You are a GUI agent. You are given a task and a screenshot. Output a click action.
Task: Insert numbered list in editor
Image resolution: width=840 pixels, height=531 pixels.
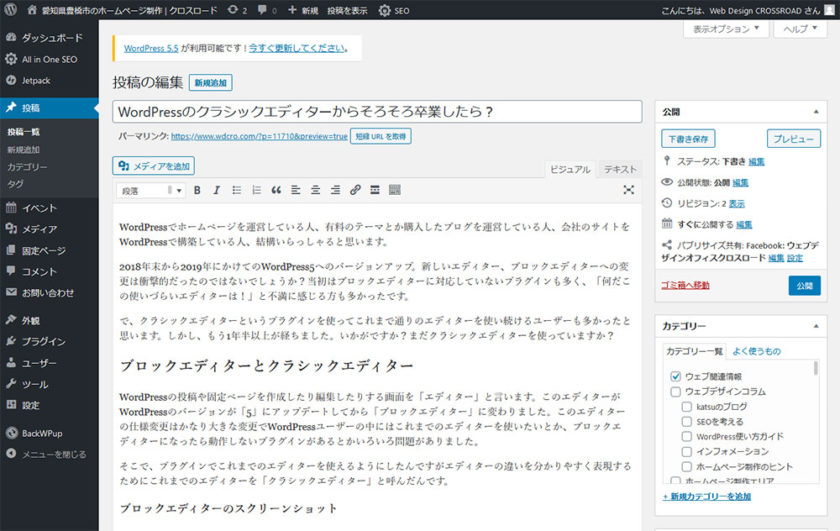click(256, 190)
